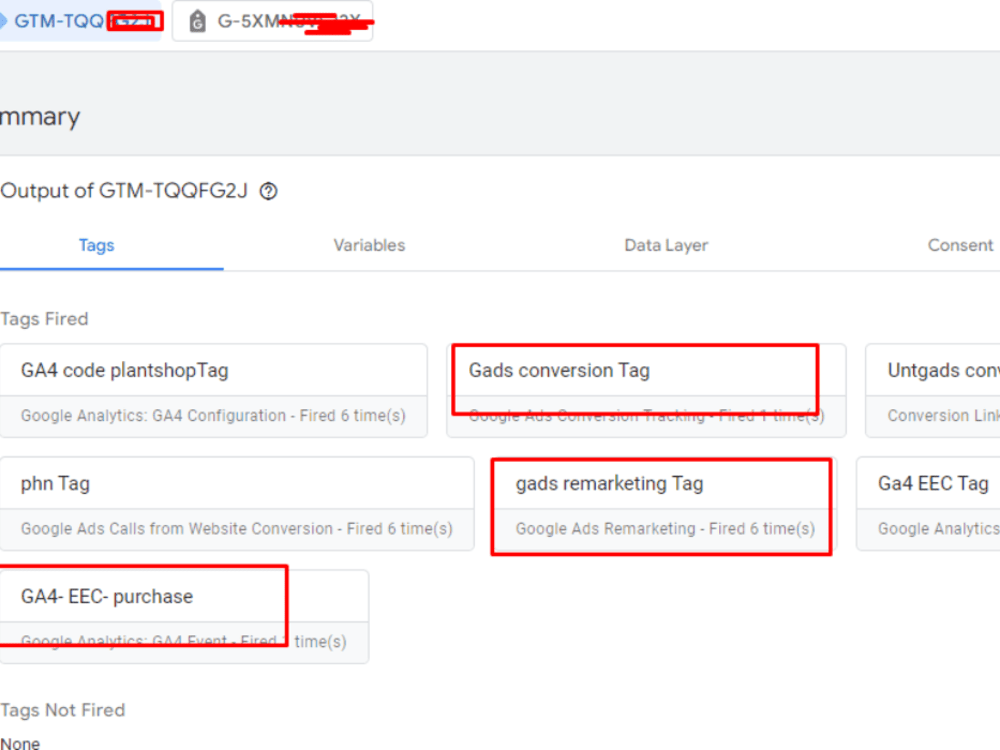Viewport: 1000px width, 750px height.
Task: Open the GA4- EEC- purchase tag card
Action: point(184,617)
